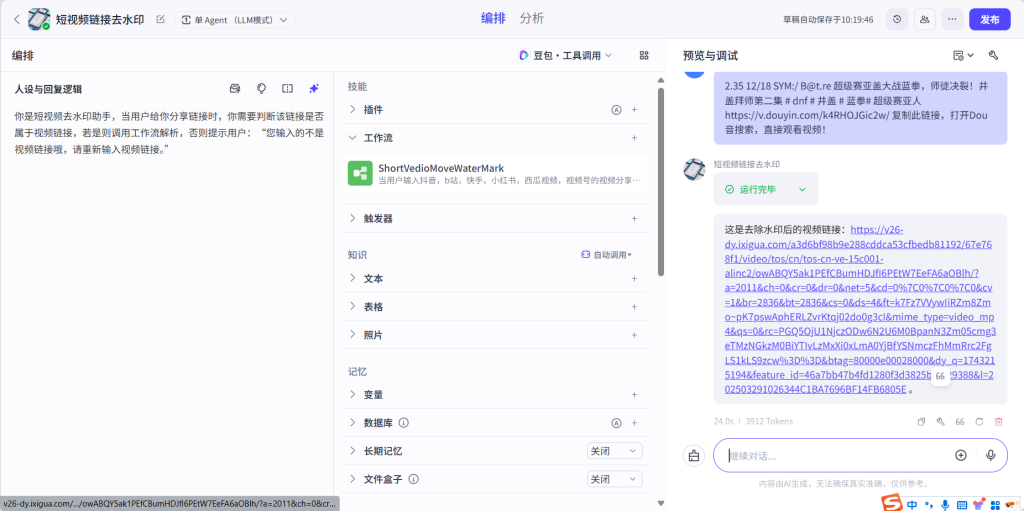Expand the 表格 knowledge section
The width and height of the screenshot is (1024, 511).
click(353, 306)
